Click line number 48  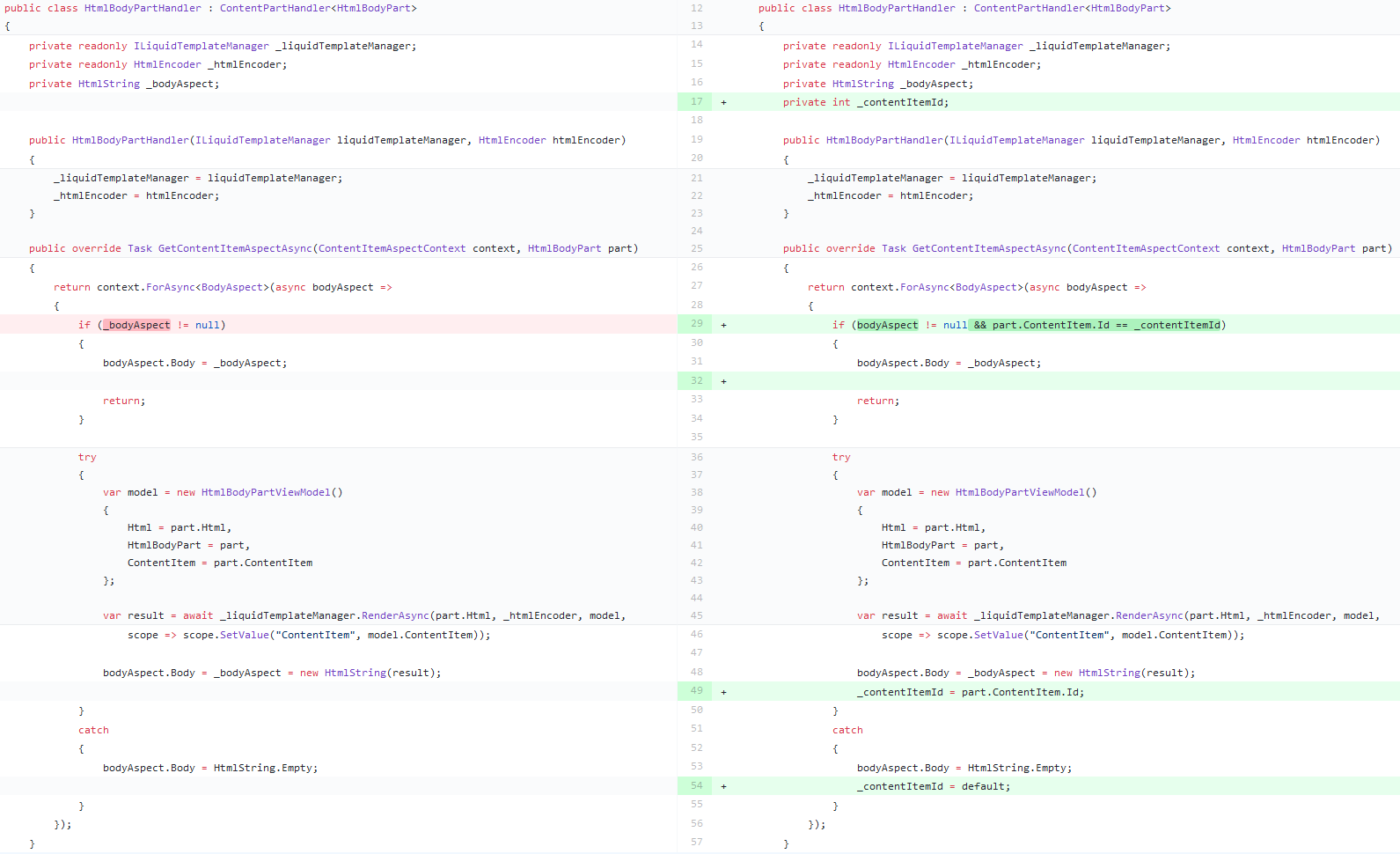(x=697, y=672)
